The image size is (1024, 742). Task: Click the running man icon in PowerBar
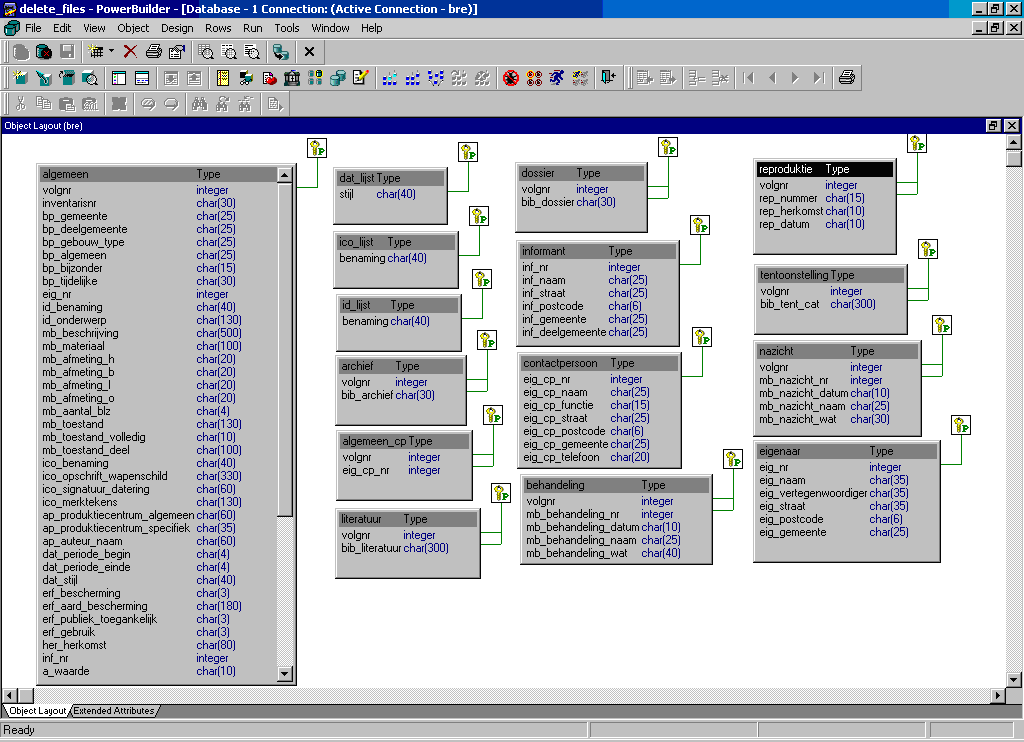(x=556, y=77)
